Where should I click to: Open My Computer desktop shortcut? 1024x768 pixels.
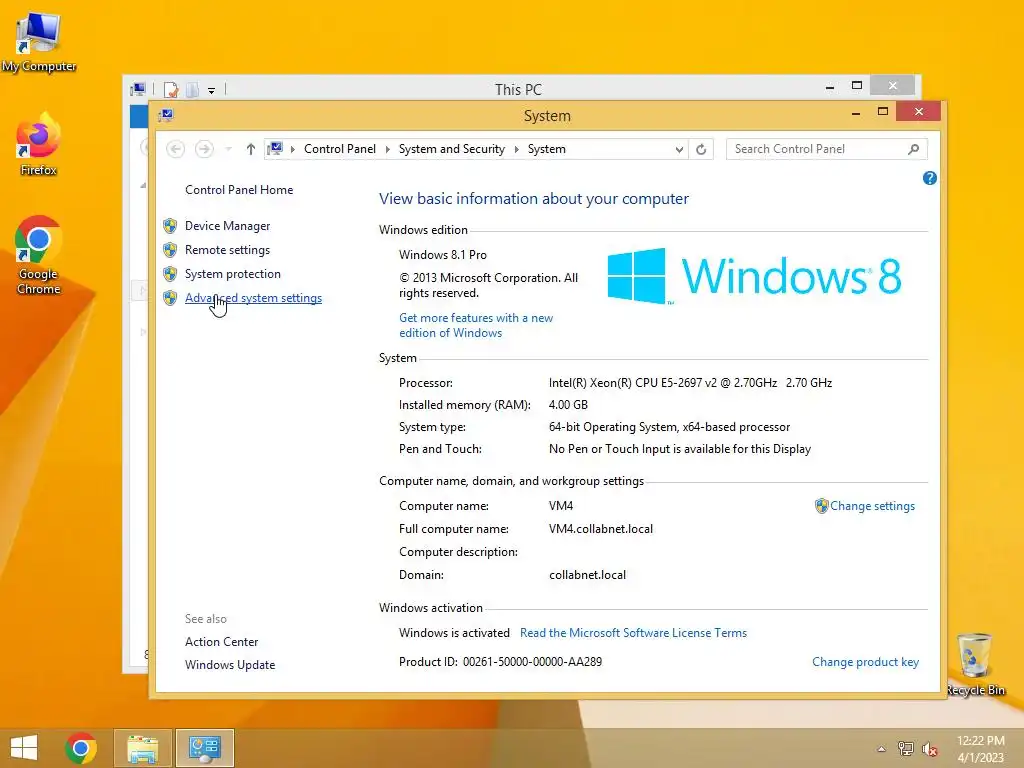tap(39, 42)
